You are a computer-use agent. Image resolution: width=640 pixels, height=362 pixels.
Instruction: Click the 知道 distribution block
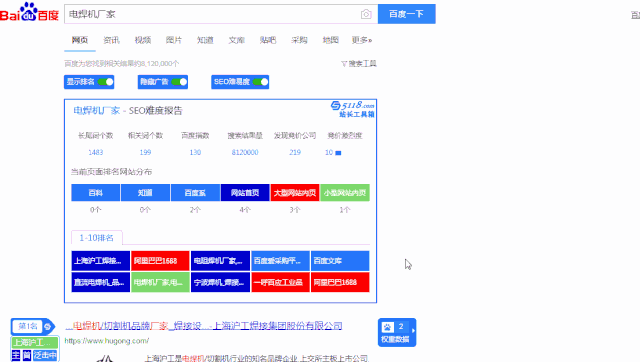(145, 193)
